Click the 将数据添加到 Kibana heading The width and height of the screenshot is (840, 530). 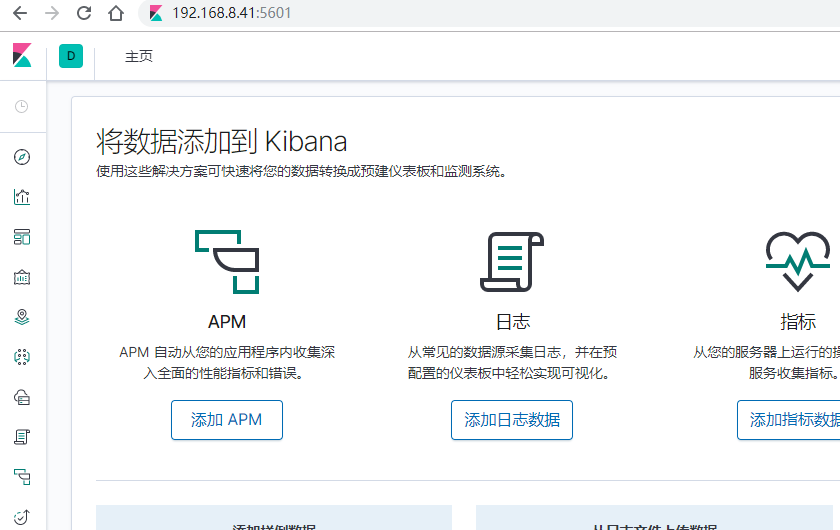pos(221,141)
